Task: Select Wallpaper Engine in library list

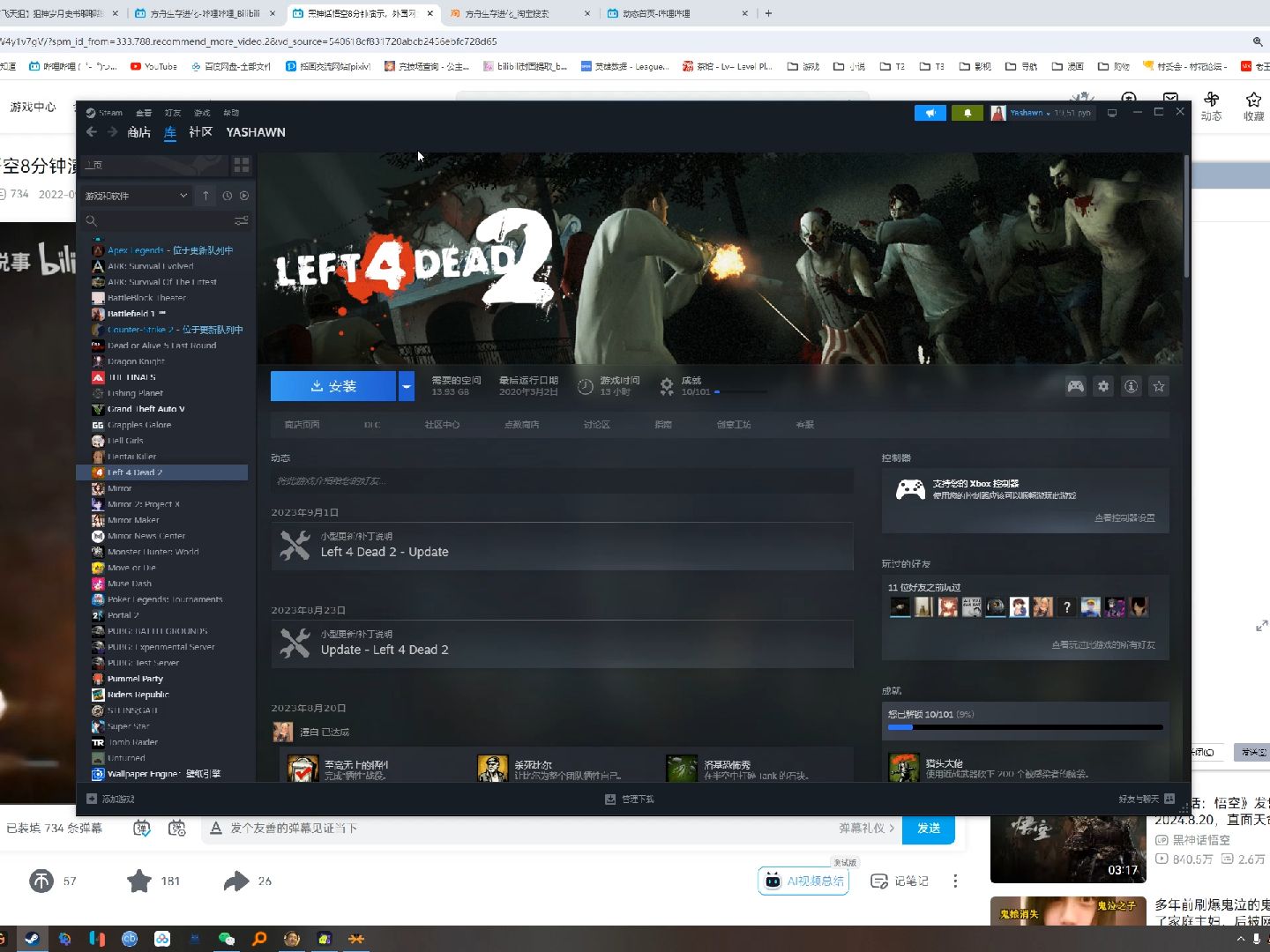Action: pos(163,774)
